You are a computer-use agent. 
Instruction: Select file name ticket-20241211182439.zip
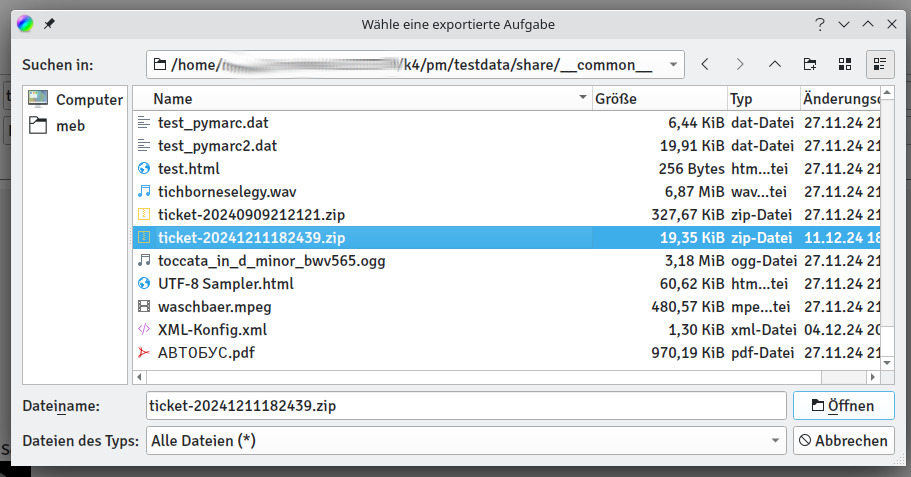(x=252, y=237)
